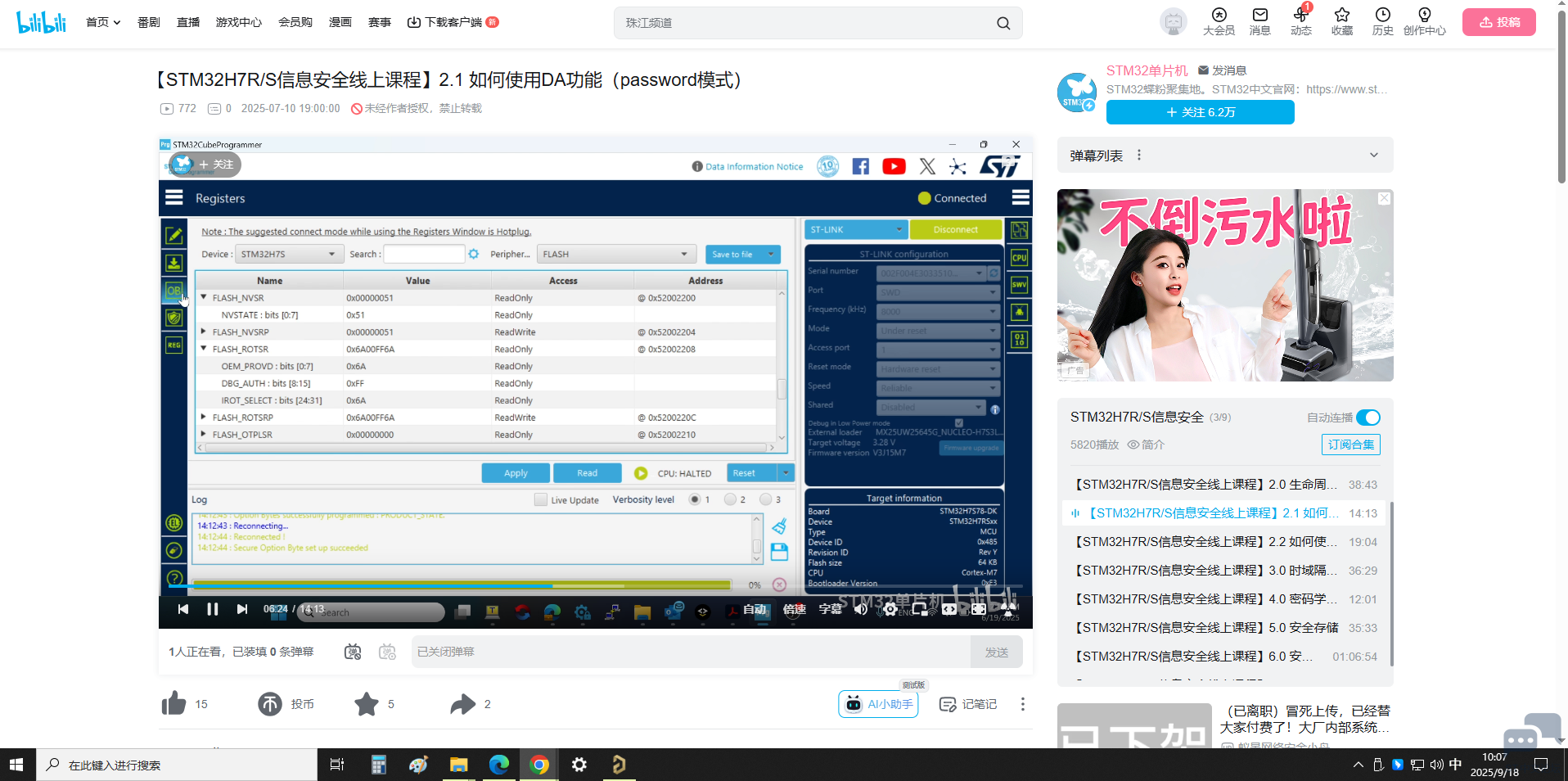
Task: Open the player in fullscreen
Action: [x=1008, y=609]
